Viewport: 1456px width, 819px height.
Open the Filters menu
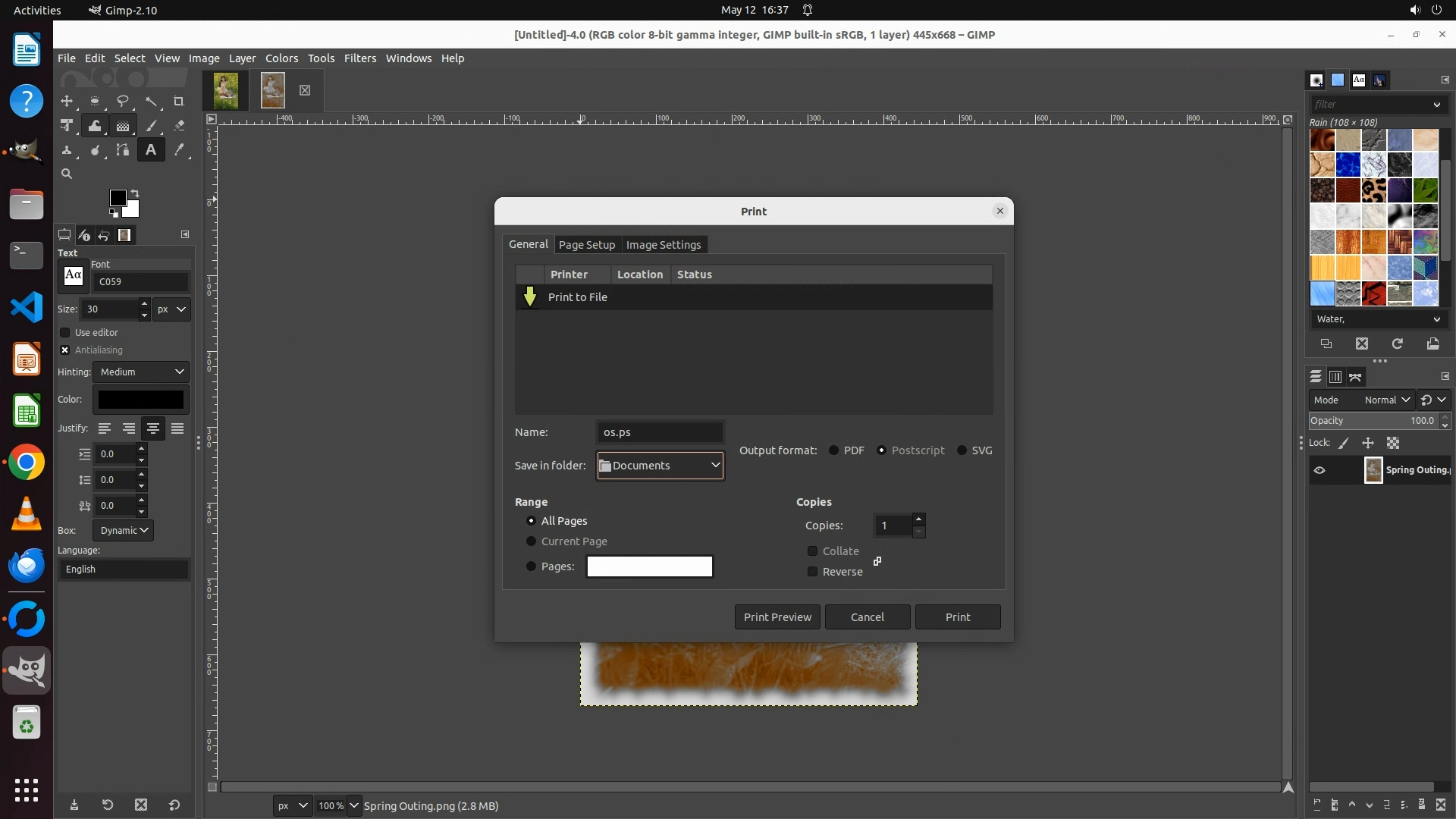pos(359,58)
